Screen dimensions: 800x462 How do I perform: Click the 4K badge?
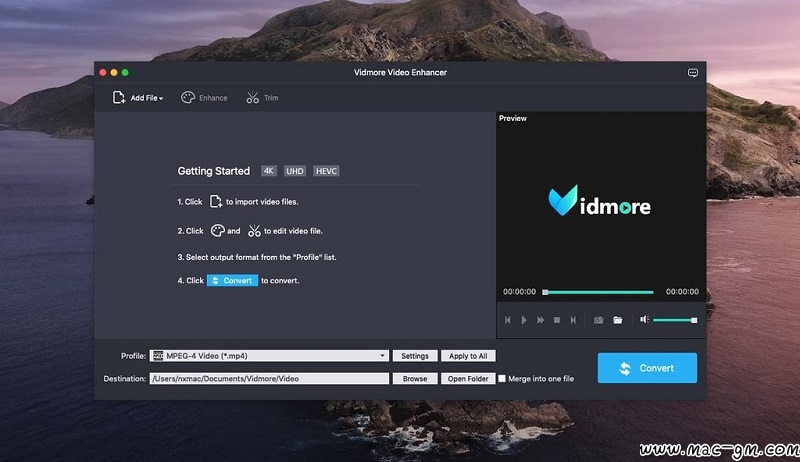pos(269,171)
